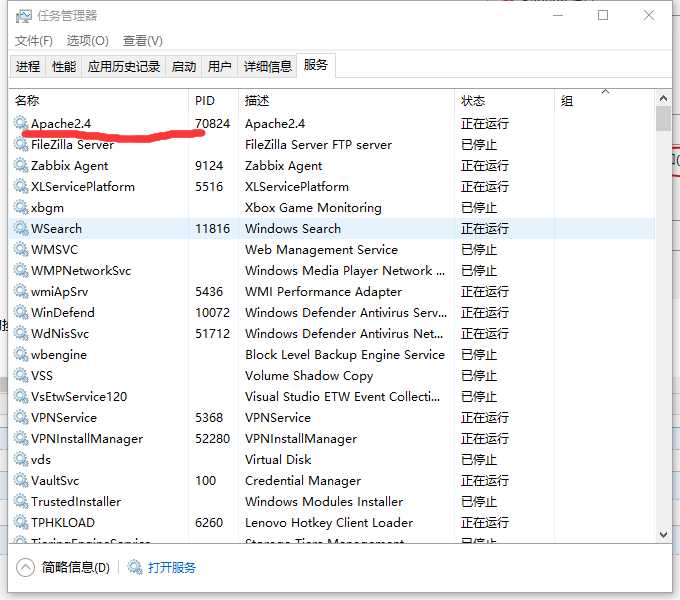Click the gear icon beside VsEtwService120

(x=21, y=396)
